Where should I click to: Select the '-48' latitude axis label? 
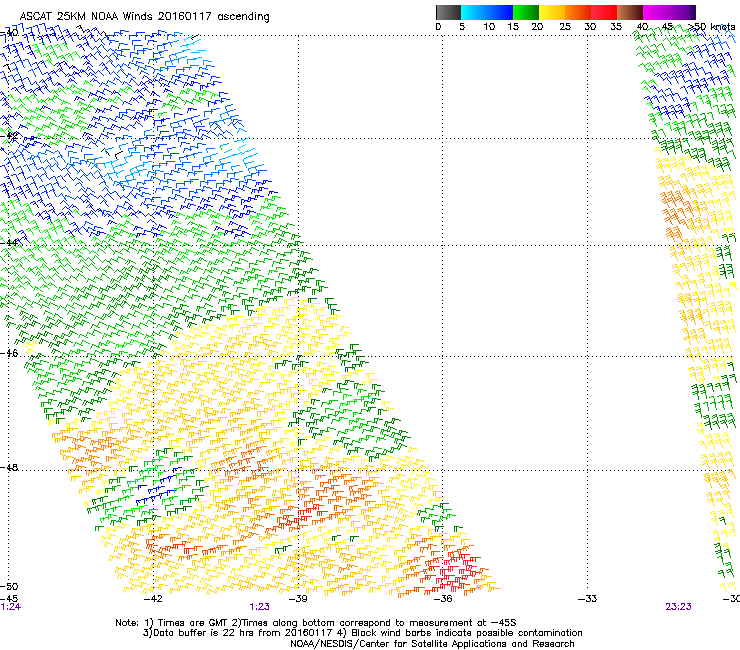(x=9, y=467)
